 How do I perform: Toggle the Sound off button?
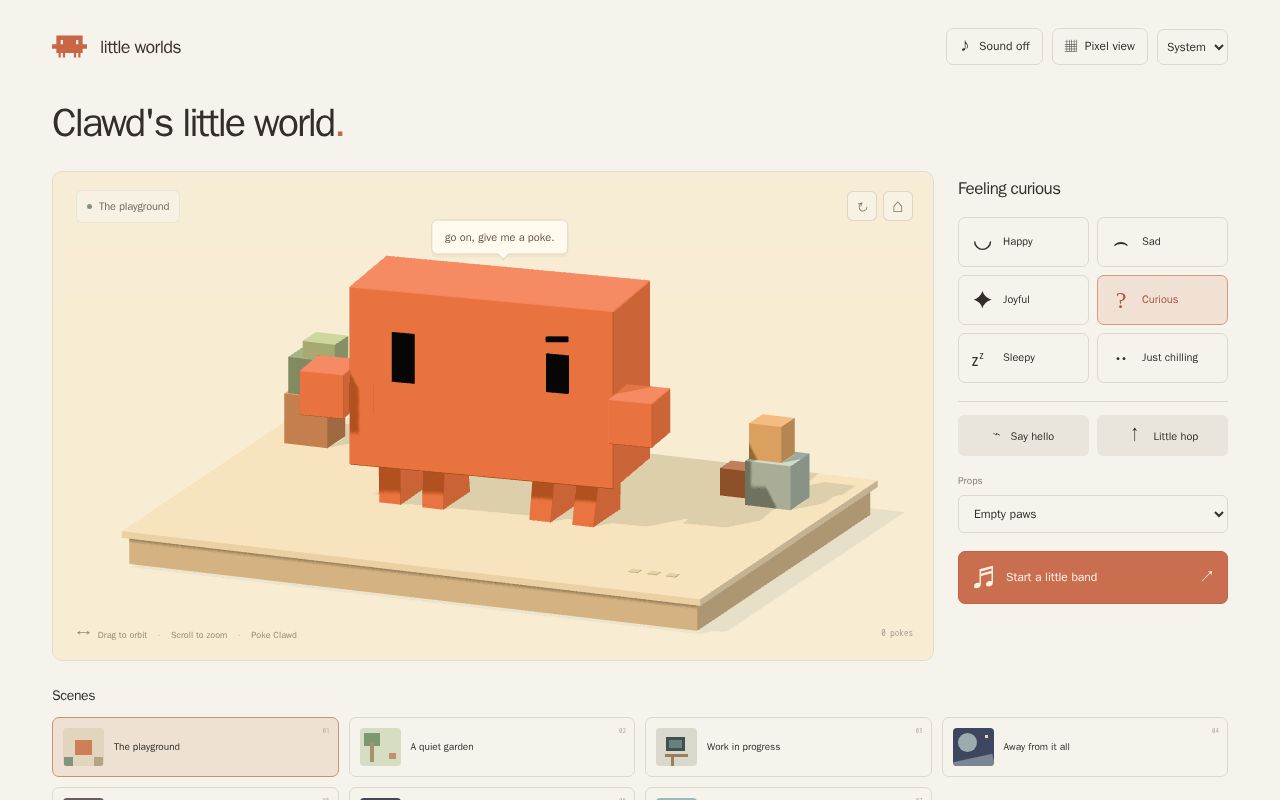[994, 46]
